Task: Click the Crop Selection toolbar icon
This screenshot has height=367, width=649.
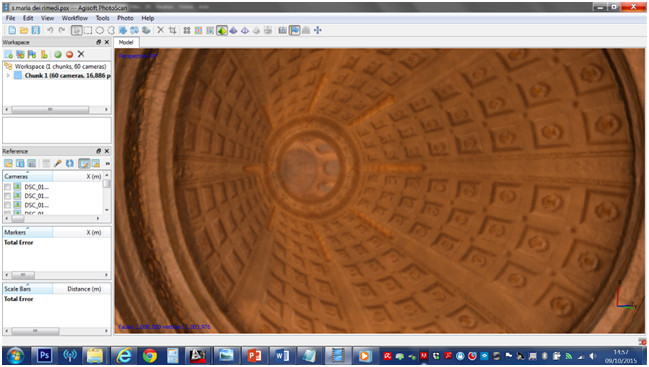Action: click(x=173, y=30)
